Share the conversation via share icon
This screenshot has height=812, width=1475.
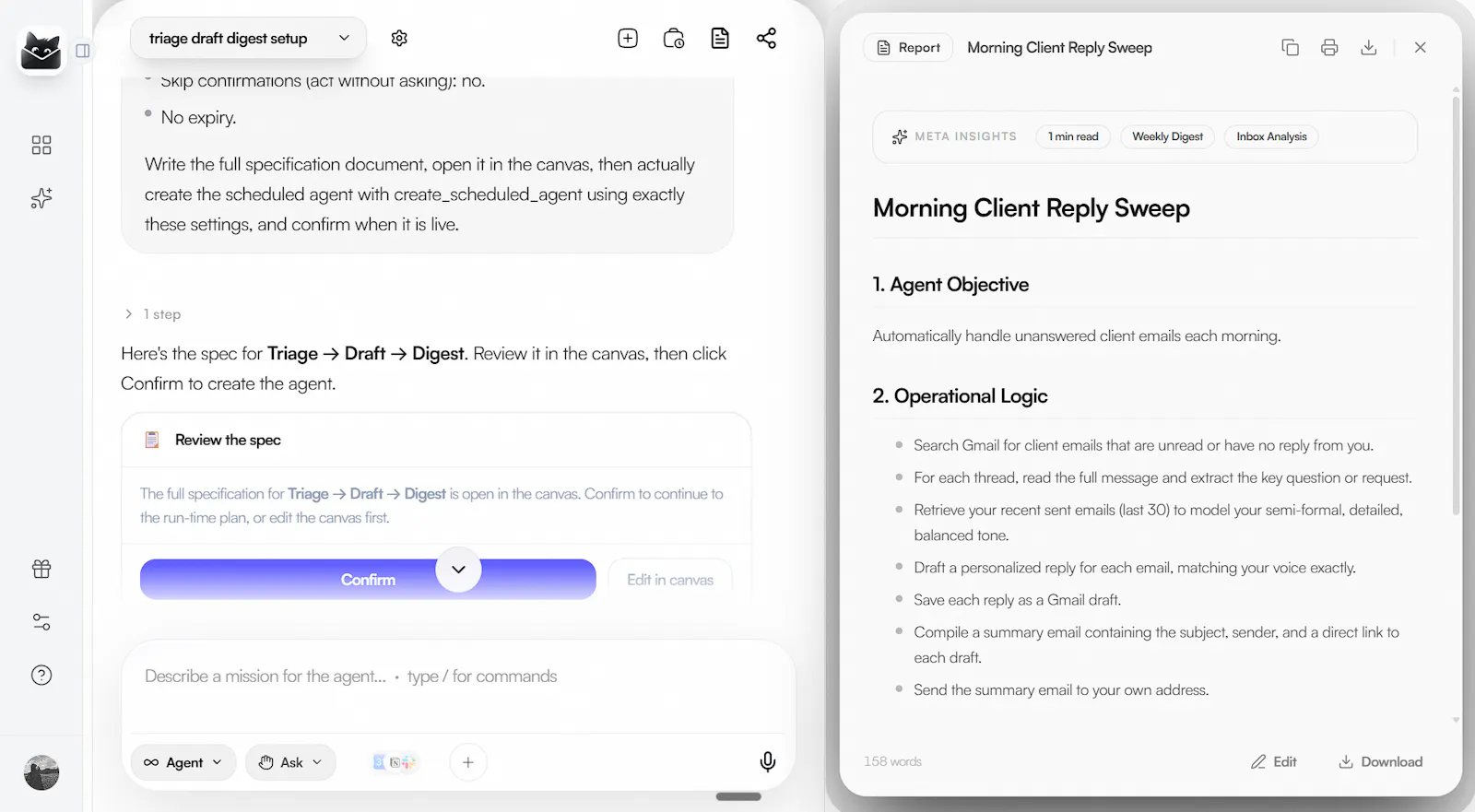click(766, 38)
